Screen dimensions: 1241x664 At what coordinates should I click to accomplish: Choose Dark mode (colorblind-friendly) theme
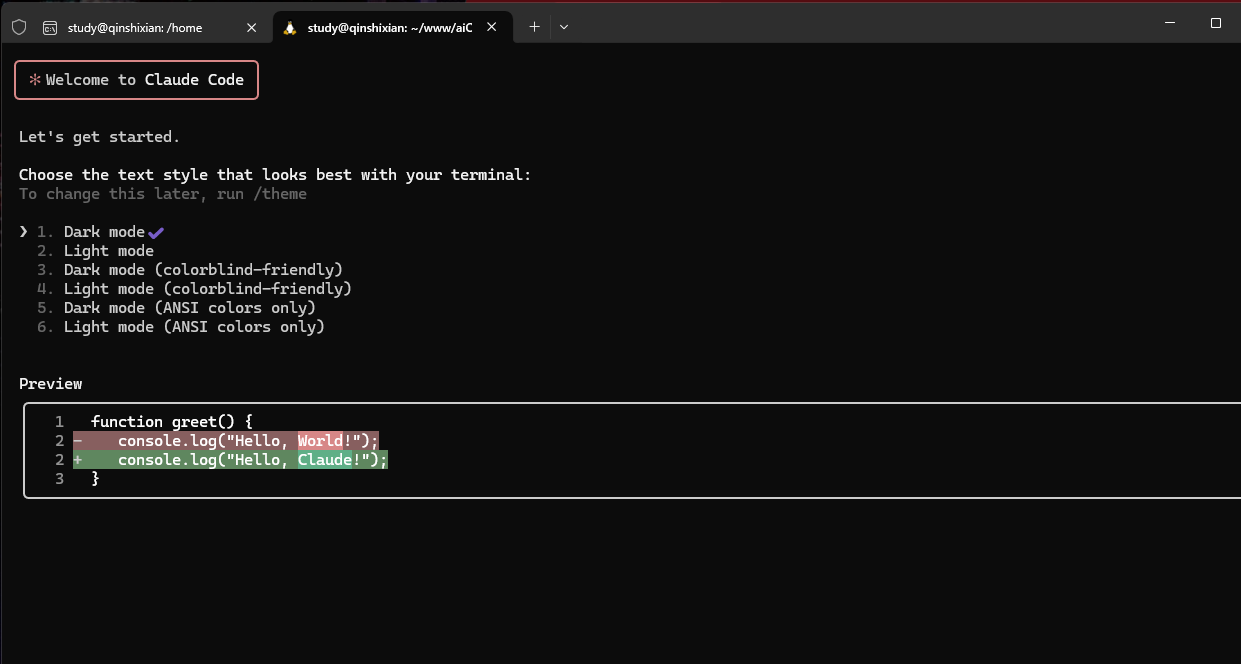point(204,269)
